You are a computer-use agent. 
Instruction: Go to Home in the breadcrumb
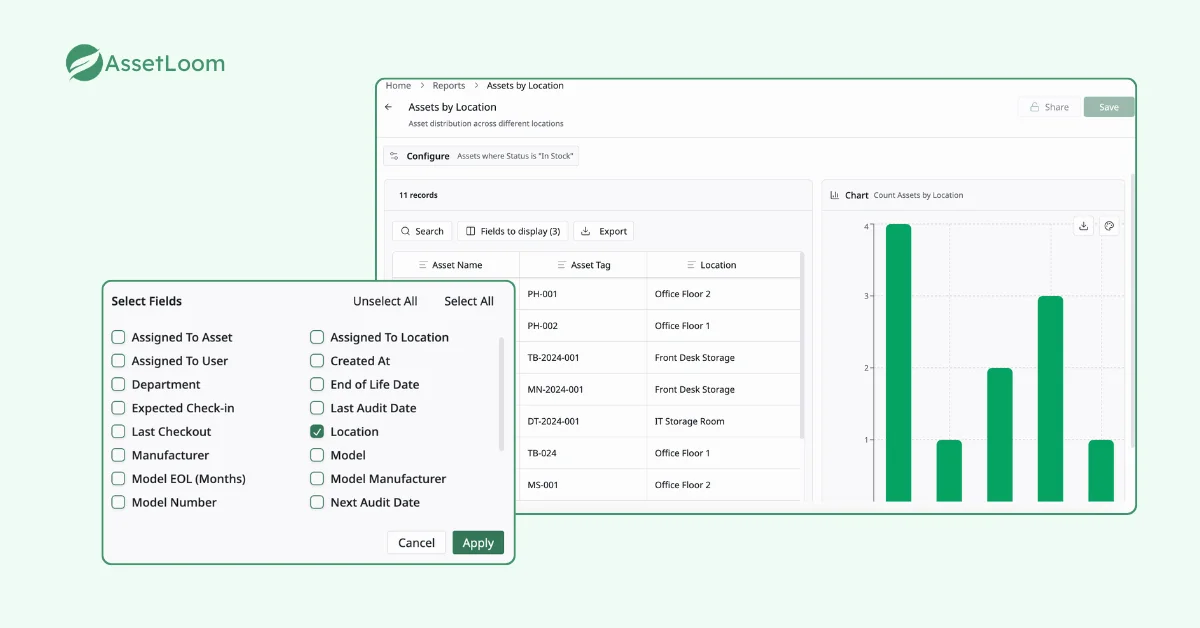pos(398,86)
